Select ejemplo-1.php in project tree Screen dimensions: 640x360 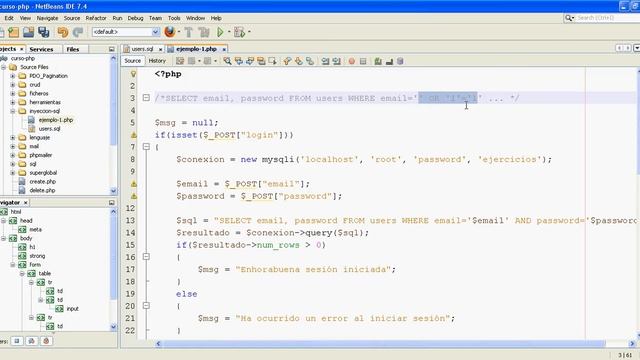point(56,120)
